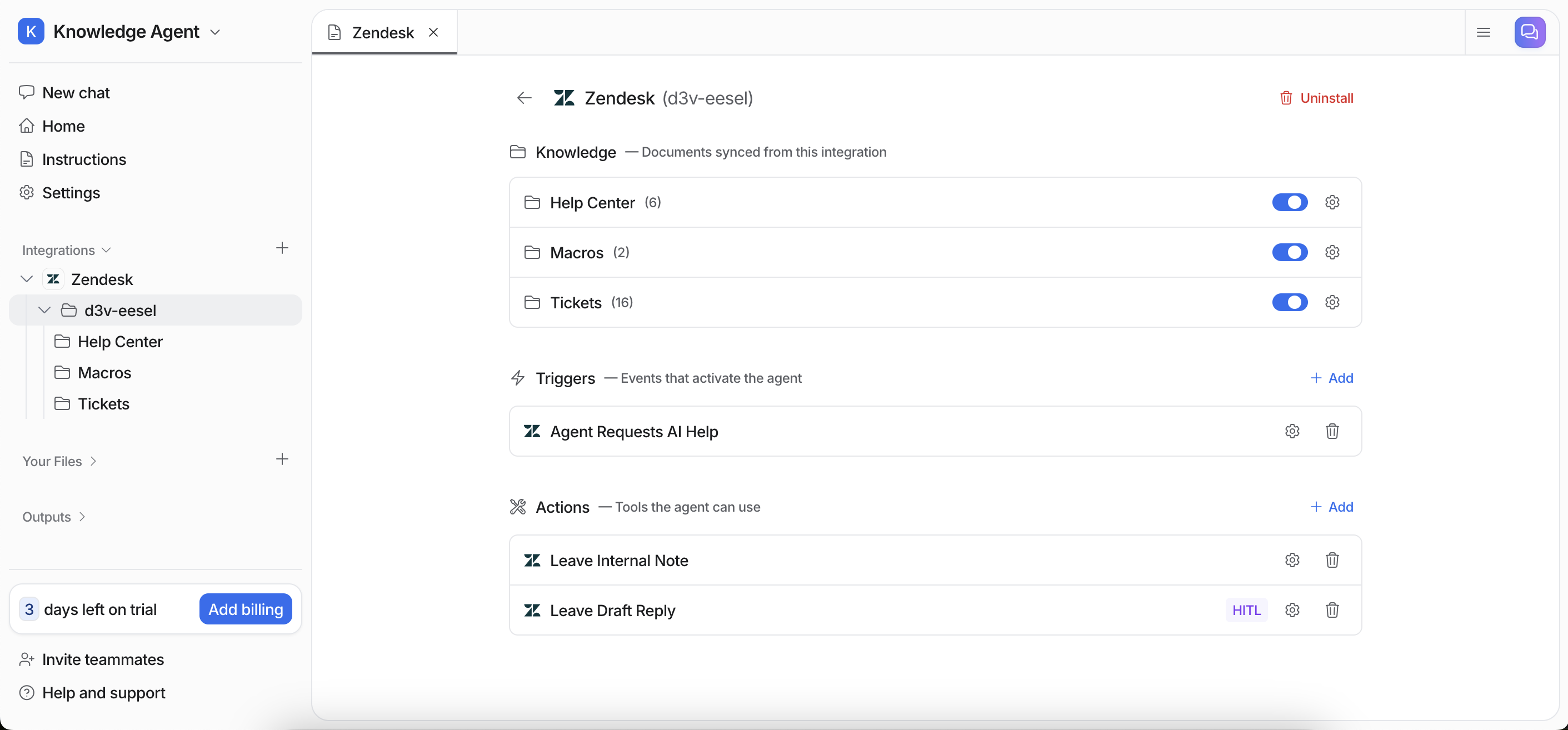
Task: Open settings gear for Leave Internal Note
Action: [x=1292, y=560]
